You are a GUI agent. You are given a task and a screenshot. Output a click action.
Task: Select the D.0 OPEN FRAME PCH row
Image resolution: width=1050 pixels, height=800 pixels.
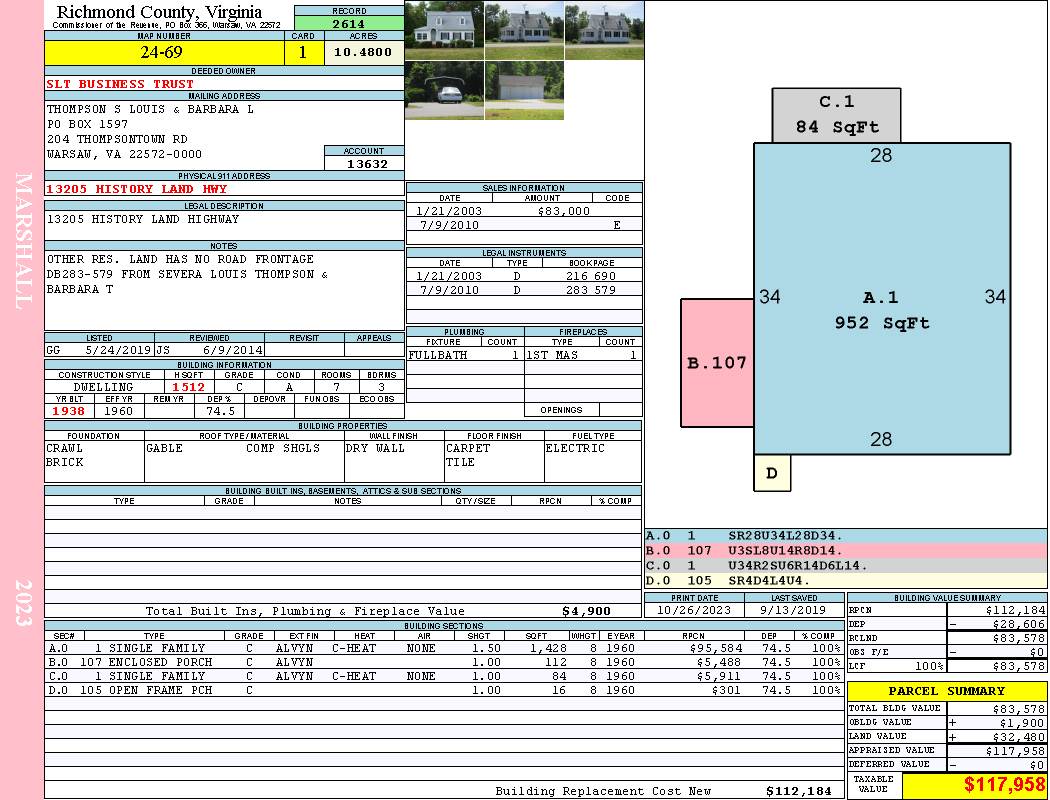(443, 690)
